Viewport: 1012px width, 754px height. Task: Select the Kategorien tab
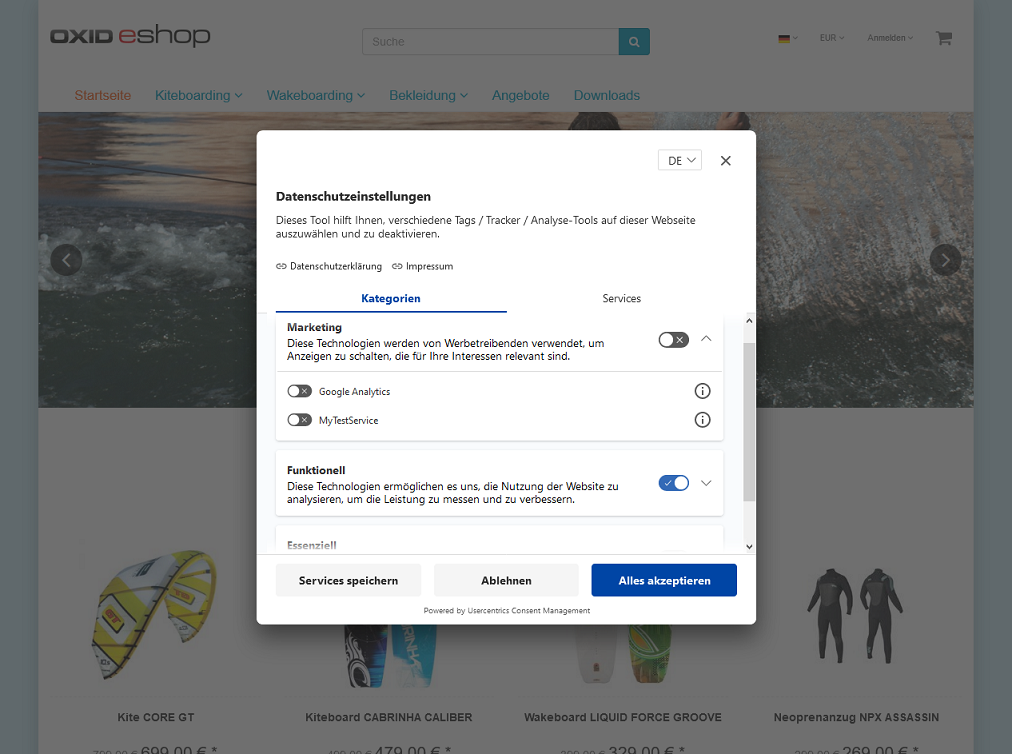(391, 299)
